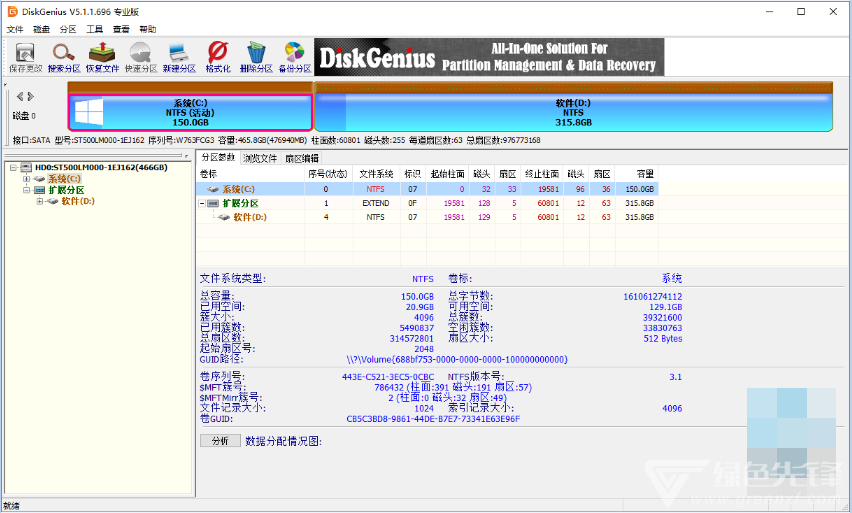The width and height of the screenshot is (852, 513).
Task: Switch to the 浏览文件 tab
Action: coord(260,158)
